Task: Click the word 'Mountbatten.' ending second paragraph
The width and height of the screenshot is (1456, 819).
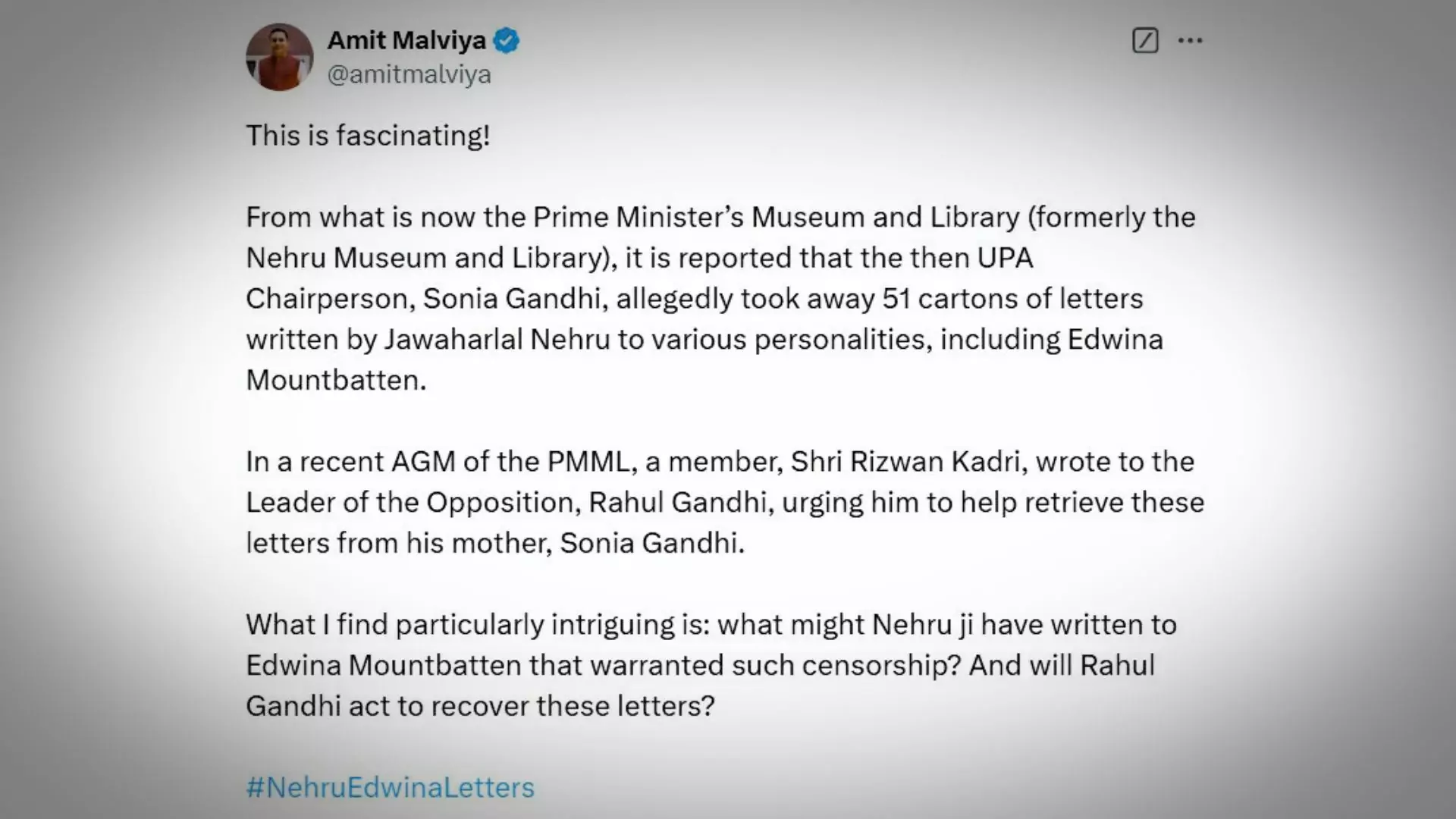Action: click(336, 380)
